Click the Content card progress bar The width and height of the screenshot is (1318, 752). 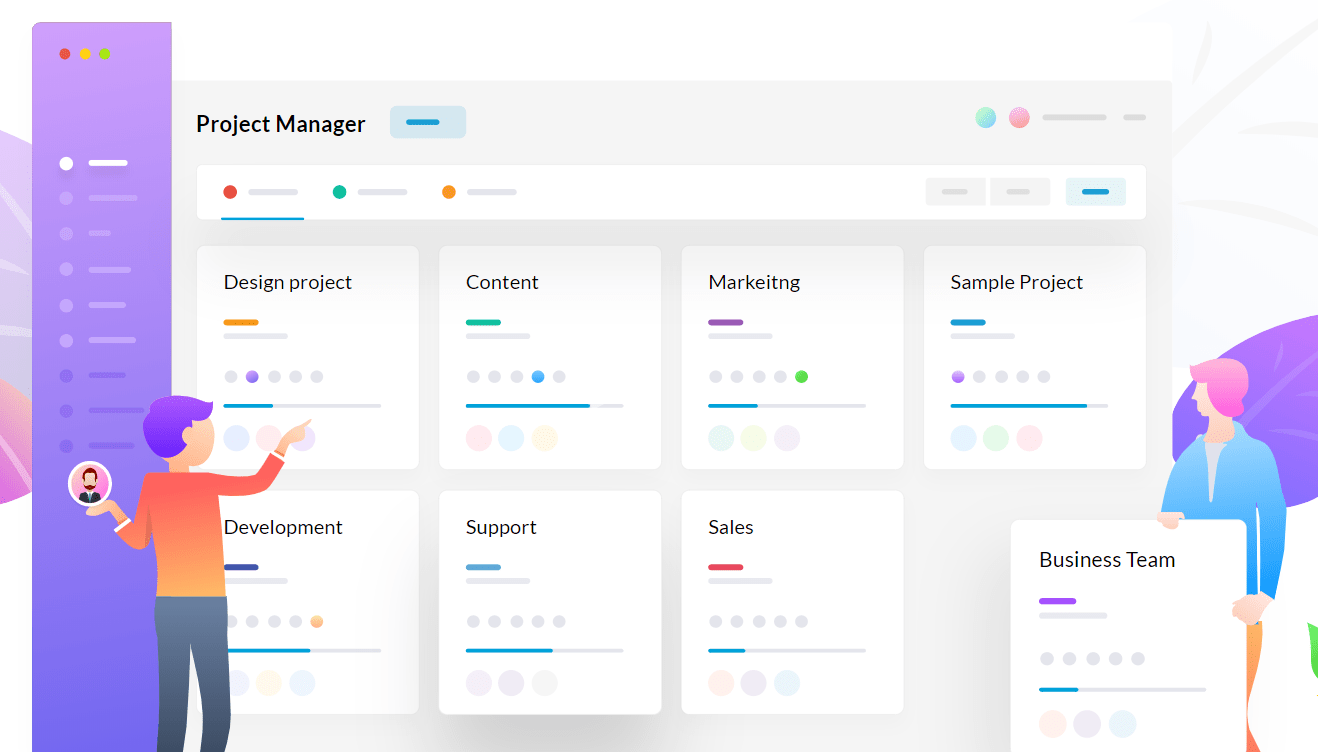544,405
